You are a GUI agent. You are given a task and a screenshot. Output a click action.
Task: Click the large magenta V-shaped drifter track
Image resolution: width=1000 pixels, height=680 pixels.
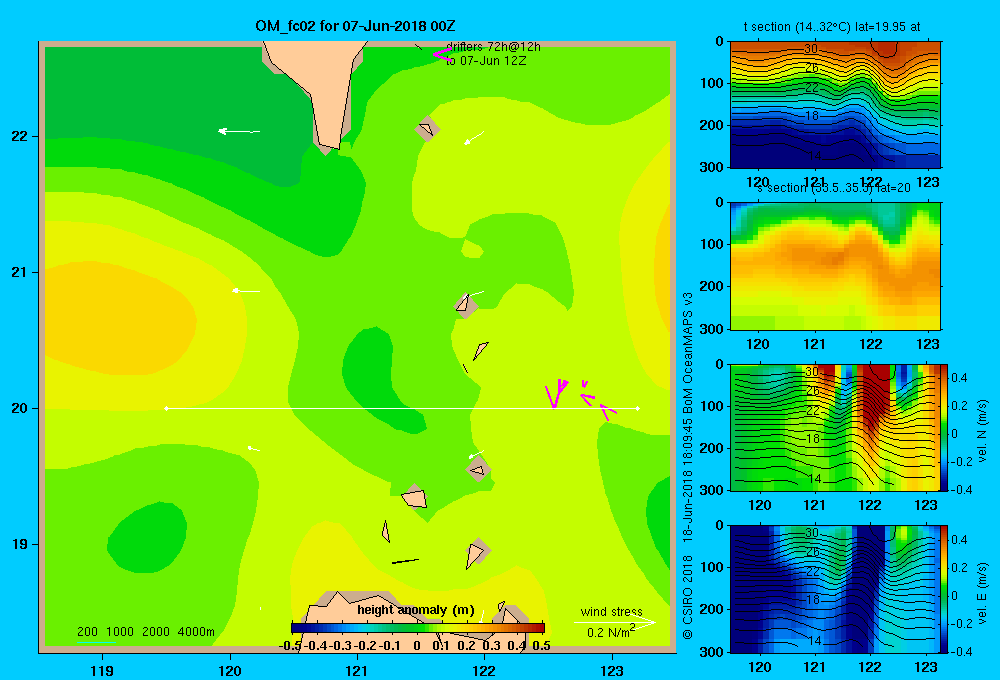556,394
